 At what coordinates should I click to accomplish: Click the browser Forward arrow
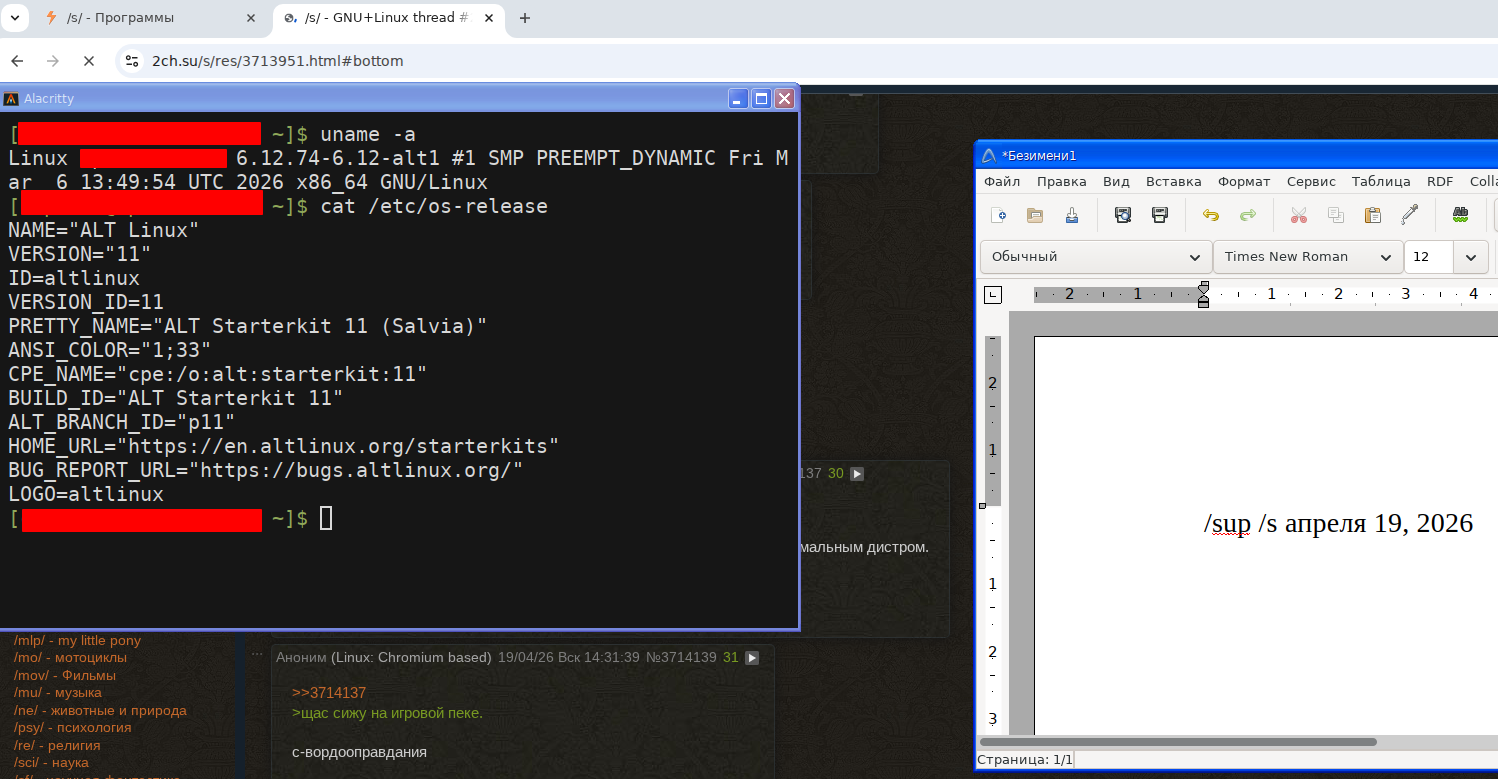click(x=53, y=61)
